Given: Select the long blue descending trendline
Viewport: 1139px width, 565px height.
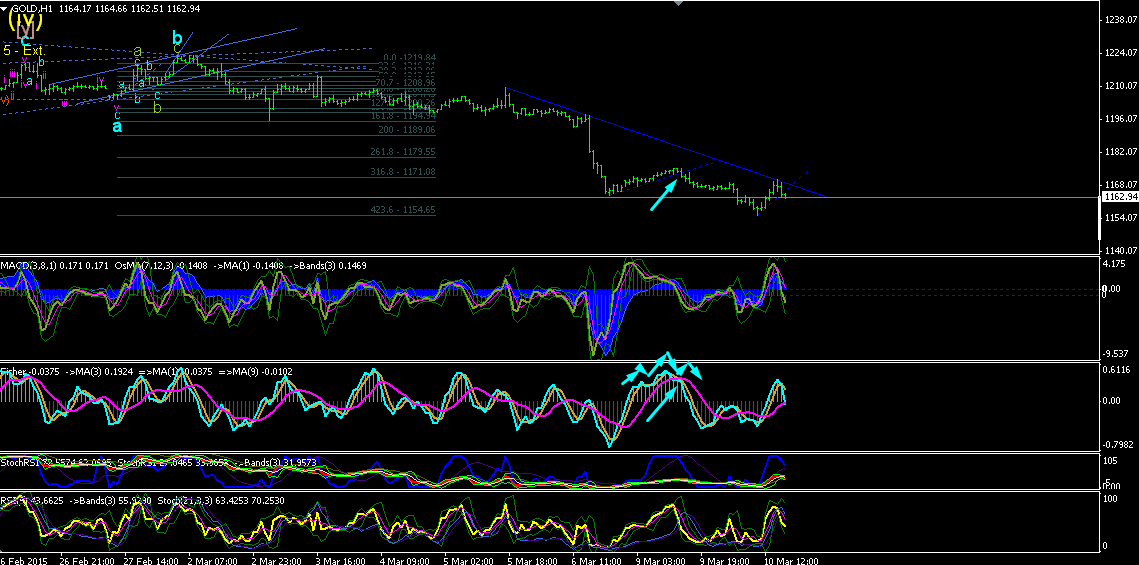Looking at the screenshot, I should 665,142.
